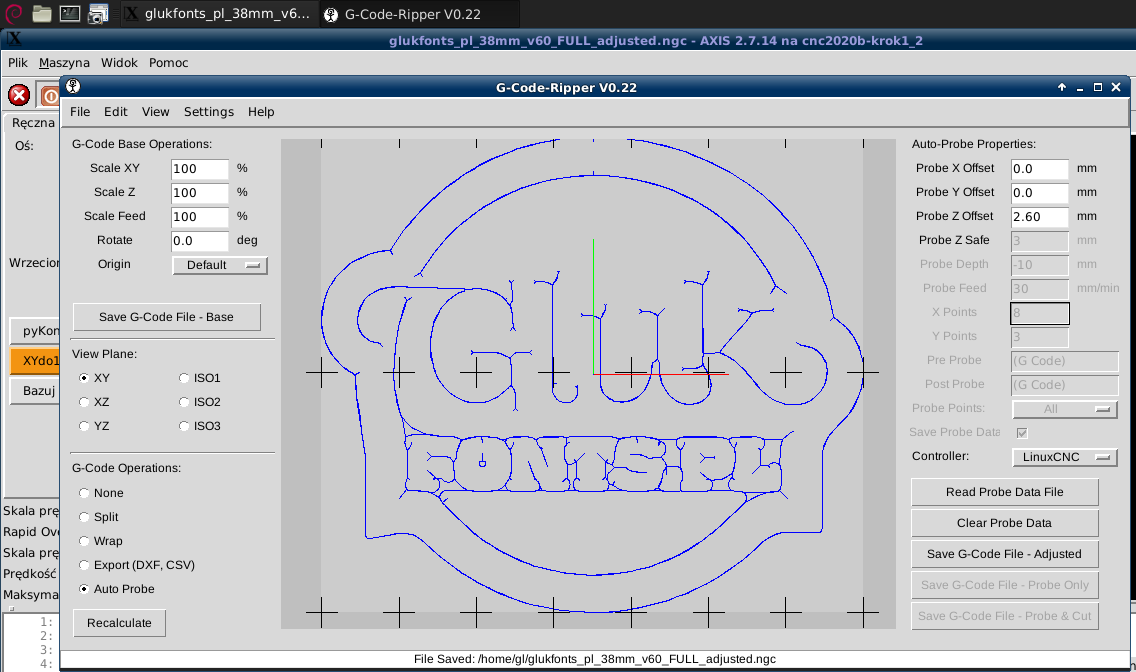Viewport: 1136px width, 672px height.
Task: Click the Post Probe G Code field
Action: click(1065, 385)
